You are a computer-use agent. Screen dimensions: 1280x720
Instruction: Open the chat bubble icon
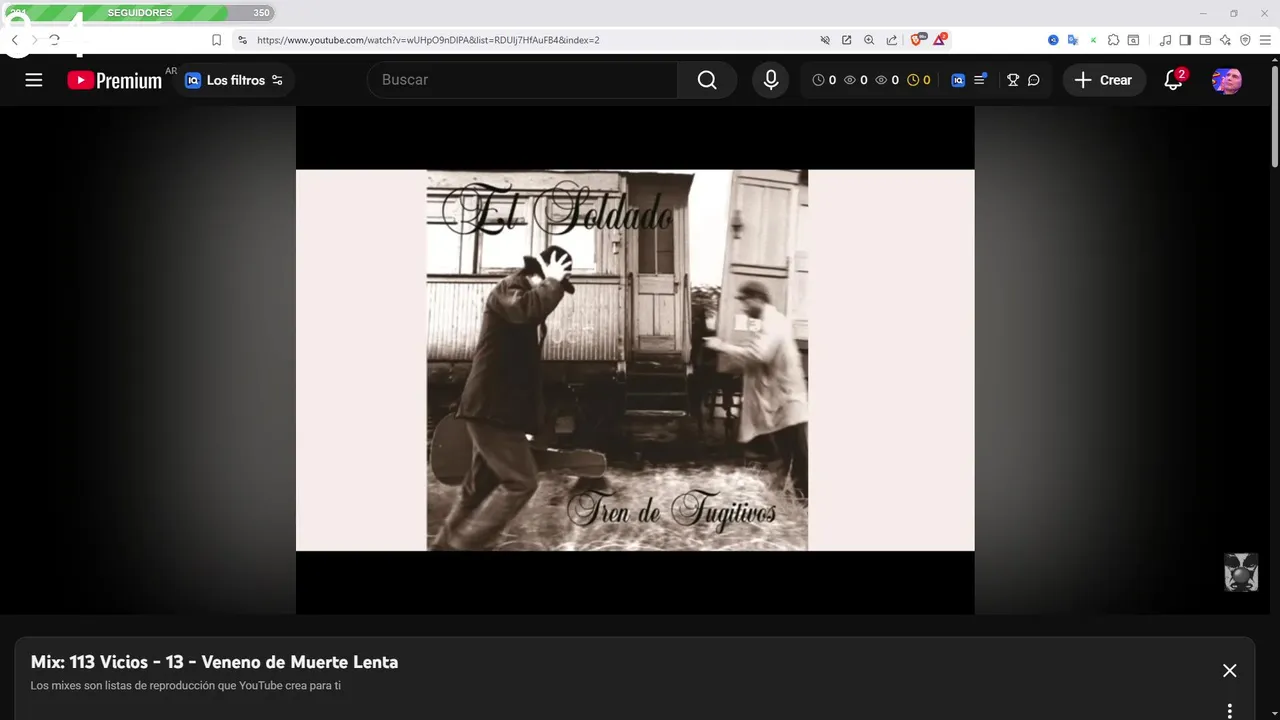point(1034,80)
